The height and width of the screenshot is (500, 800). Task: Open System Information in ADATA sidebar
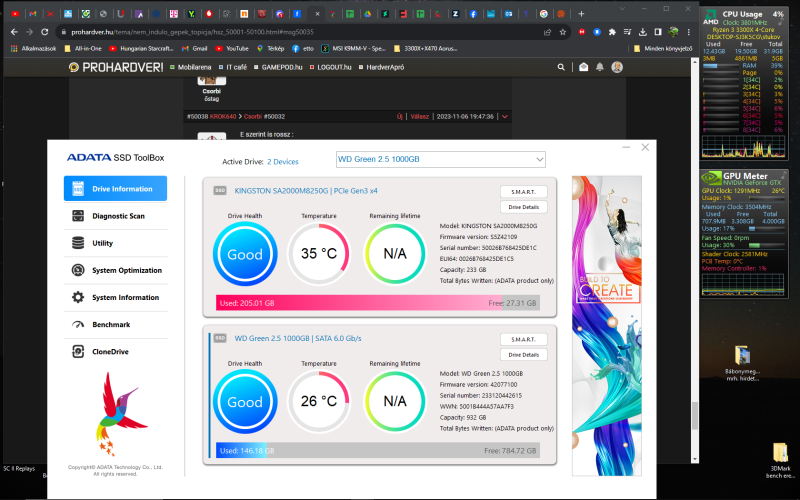pyautogui.click(x=115, y=297)
